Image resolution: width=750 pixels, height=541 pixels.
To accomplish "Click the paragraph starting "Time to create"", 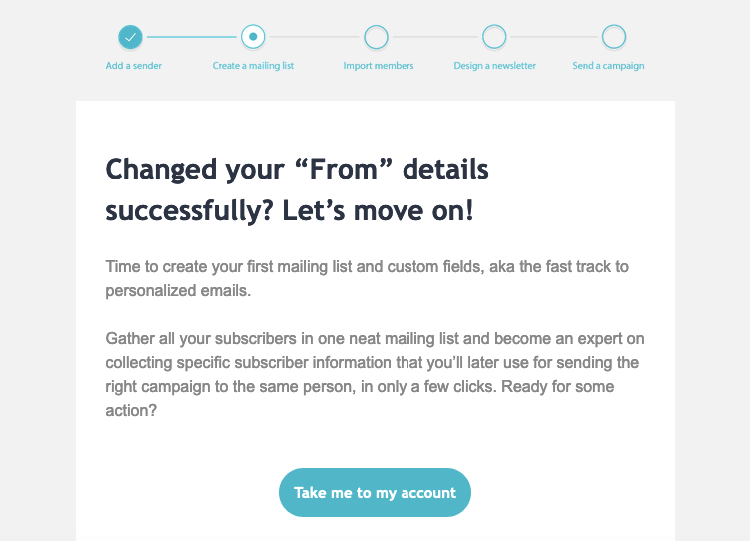I will tap(366, 279).
